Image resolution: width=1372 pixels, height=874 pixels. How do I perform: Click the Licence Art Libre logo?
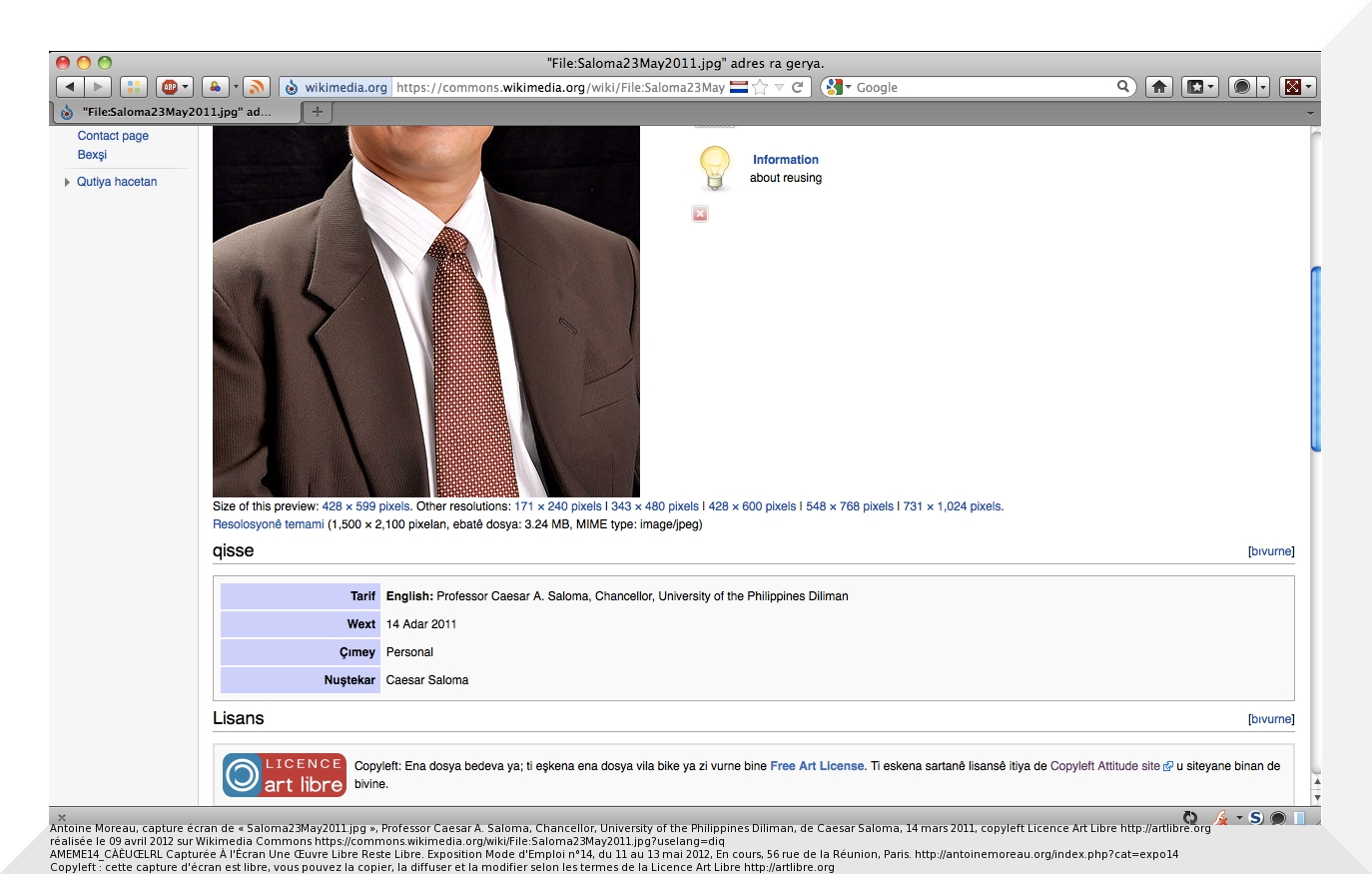284,775
